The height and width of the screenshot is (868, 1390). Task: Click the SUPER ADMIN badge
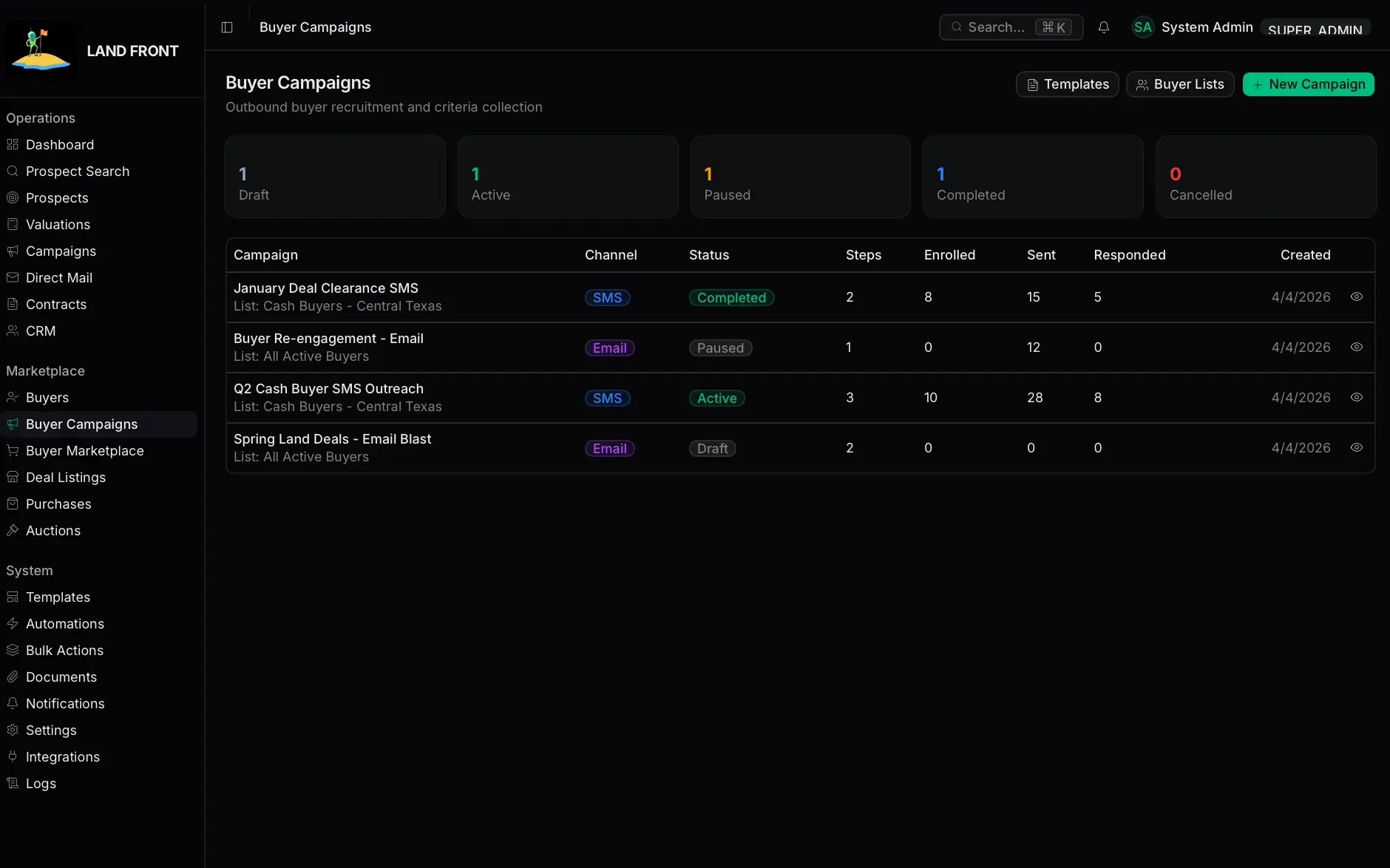click(x=1315, y=28)
